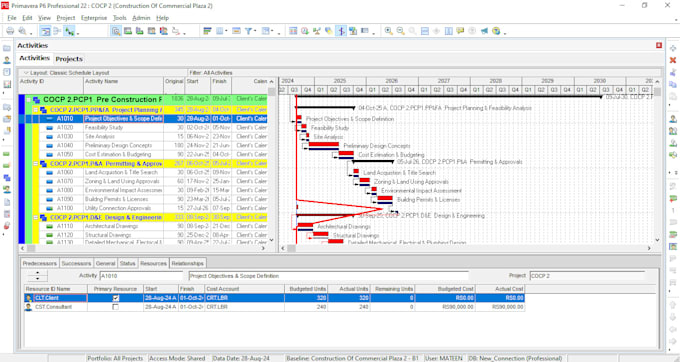Collapse Project Planning & Feasibility group
The width and height of the screenshot is (680, 362).
tap(36, 110)
